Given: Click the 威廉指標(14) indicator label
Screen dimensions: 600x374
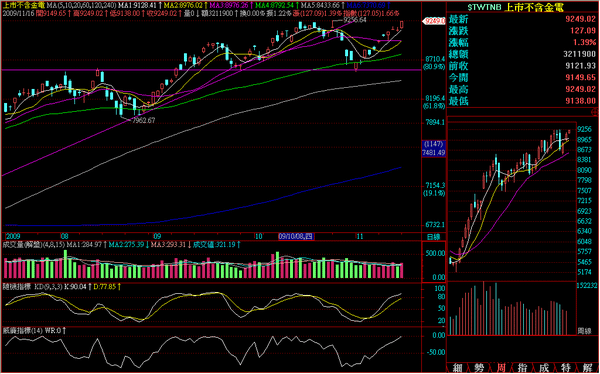Looking at the screenshot, I should 23,330.
